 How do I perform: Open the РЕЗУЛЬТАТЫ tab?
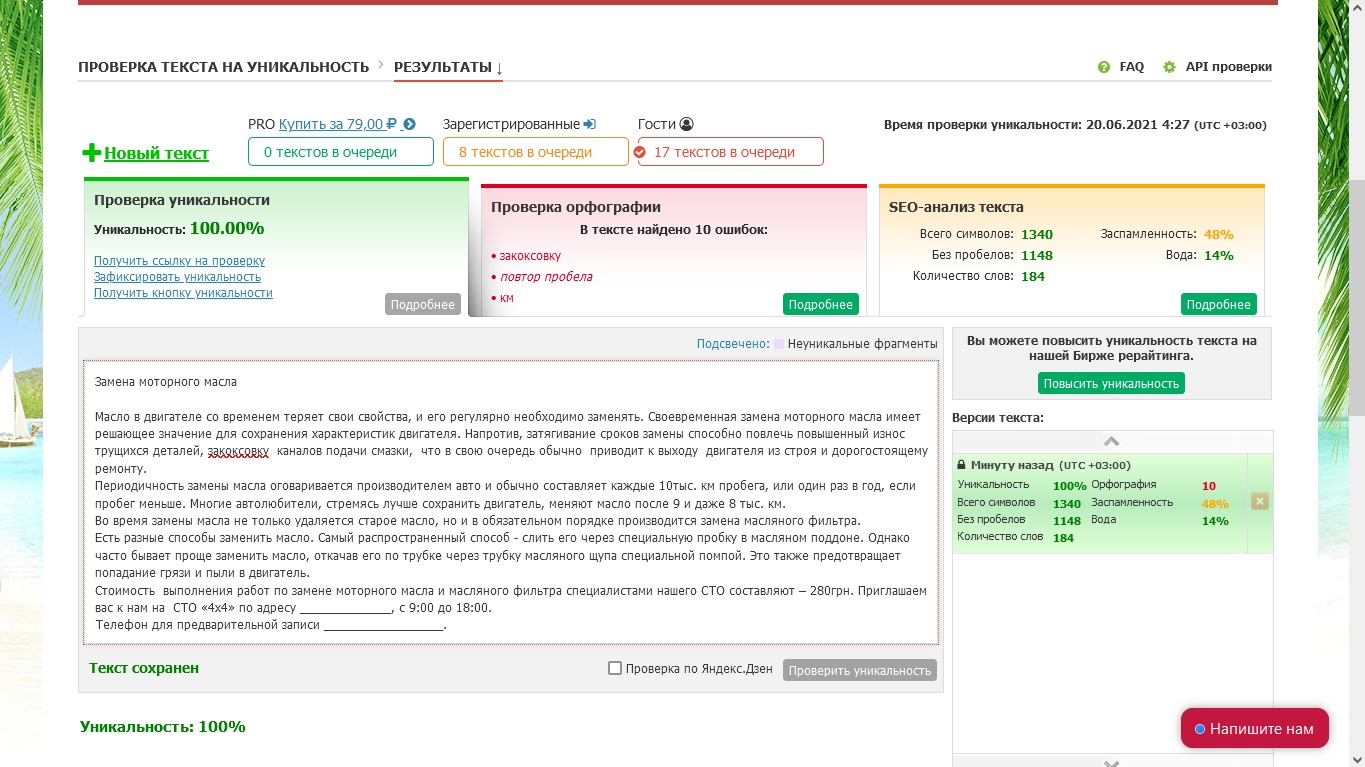click(449, 67)
